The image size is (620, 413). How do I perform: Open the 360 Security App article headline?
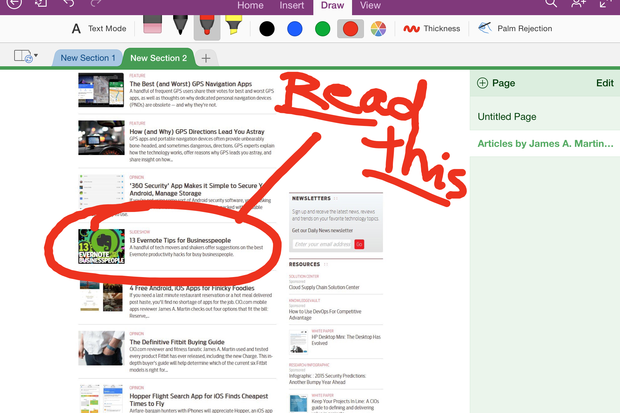coord(196,189)
